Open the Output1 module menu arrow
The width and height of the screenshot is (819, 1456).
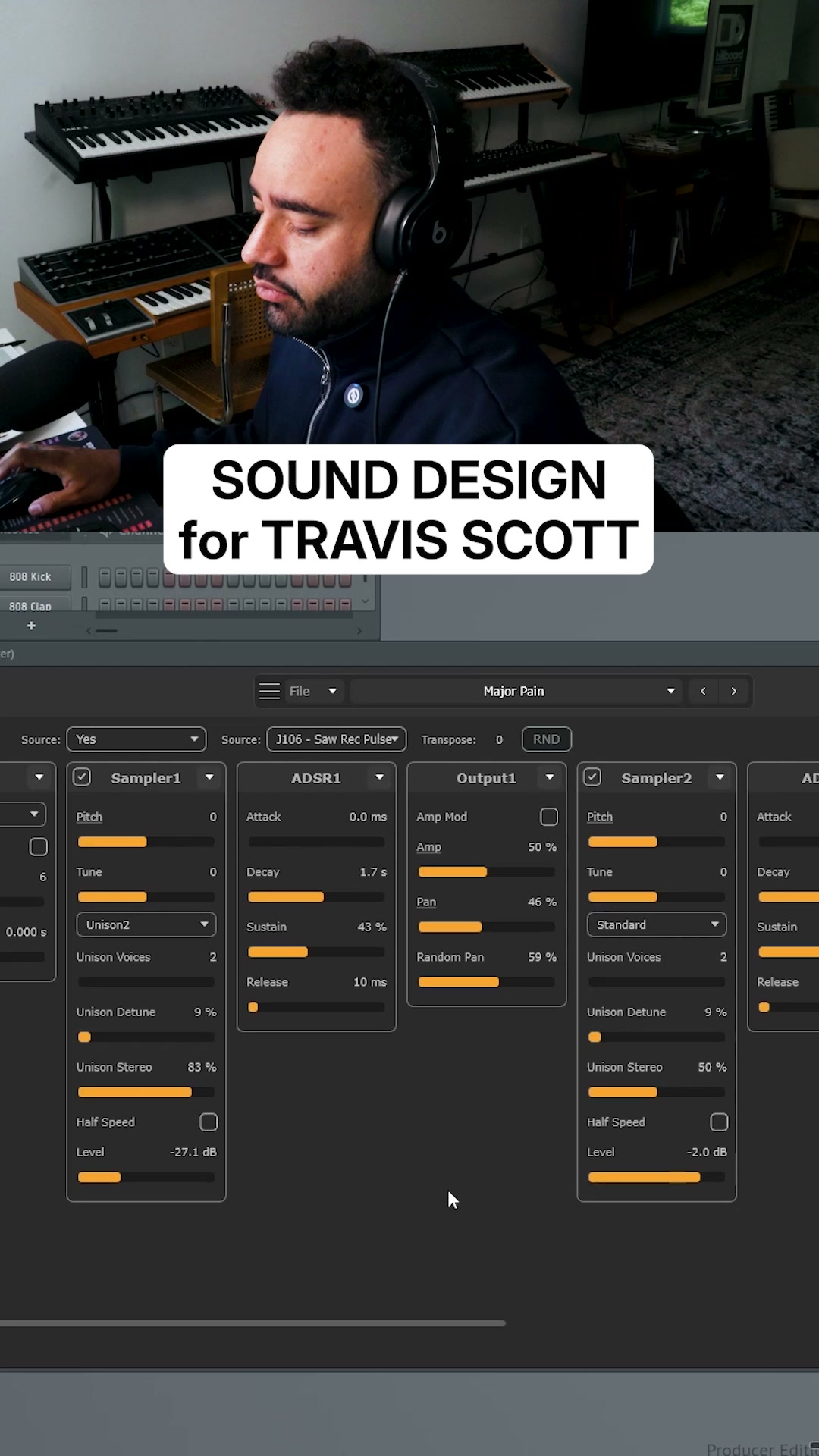(550, 777)
